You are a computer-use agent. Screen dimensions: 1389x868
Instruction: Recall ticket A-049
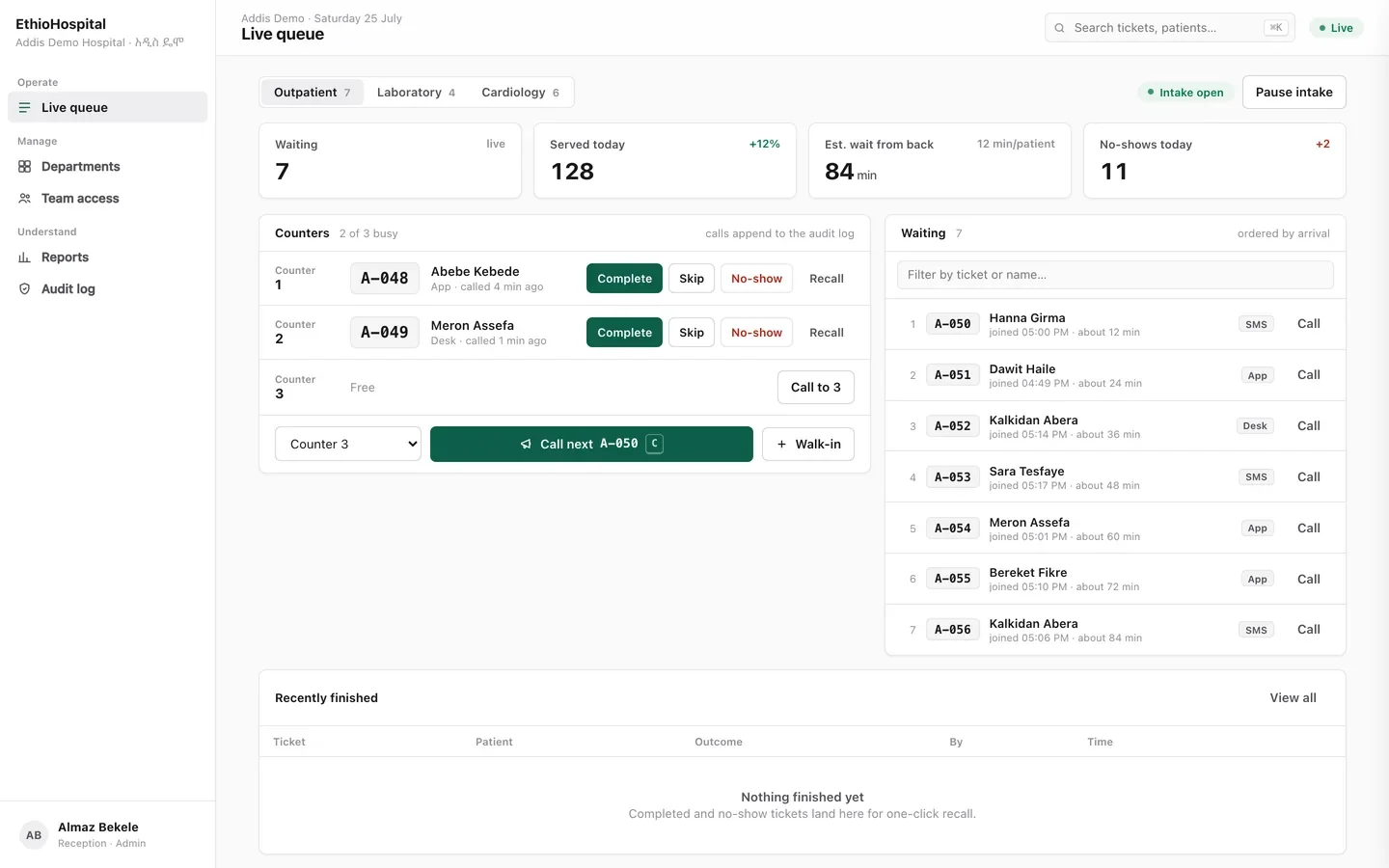point(827,333)
